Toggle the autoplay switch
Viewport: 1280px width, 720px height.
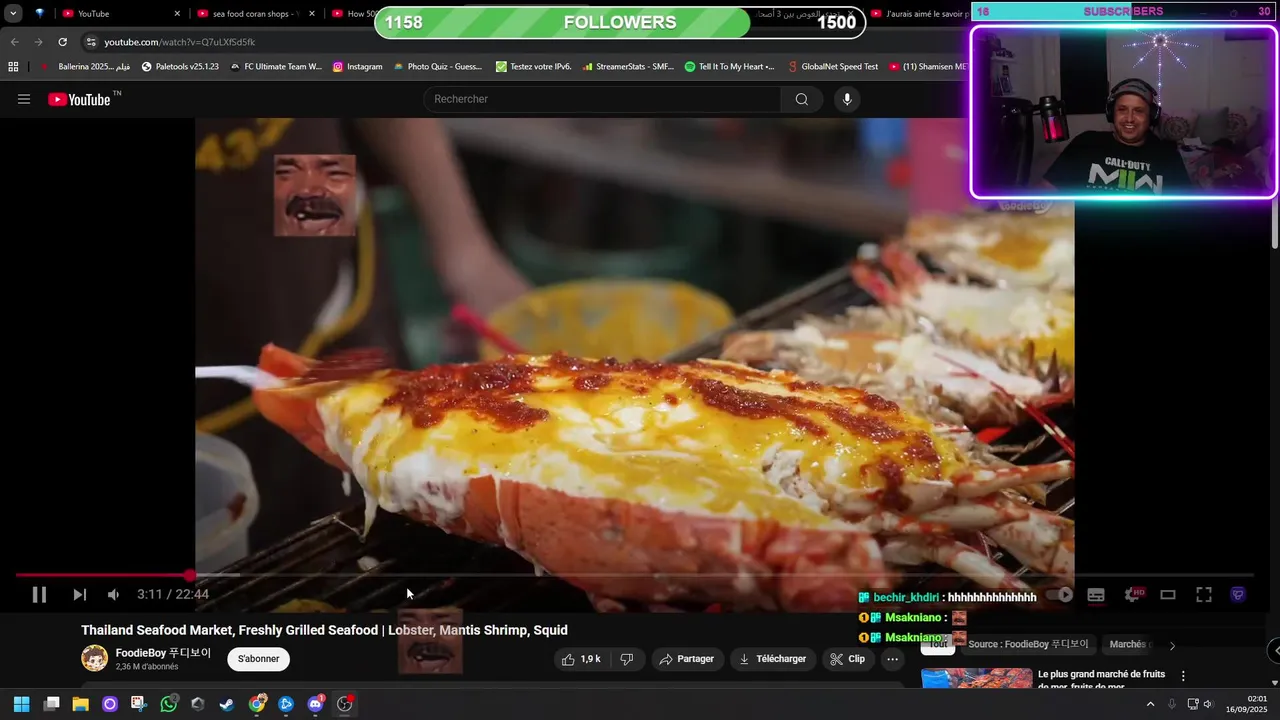coord(1062,594)
